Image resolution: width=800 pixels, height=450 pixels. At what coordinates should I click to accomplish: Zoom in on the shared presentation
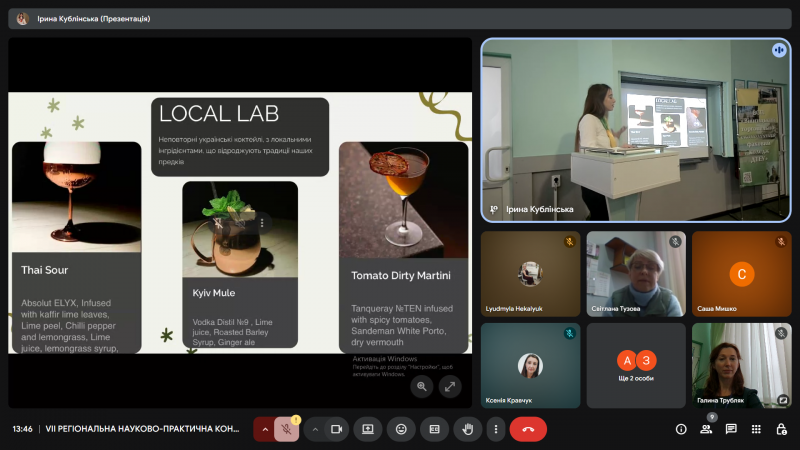tap(422, 386)
